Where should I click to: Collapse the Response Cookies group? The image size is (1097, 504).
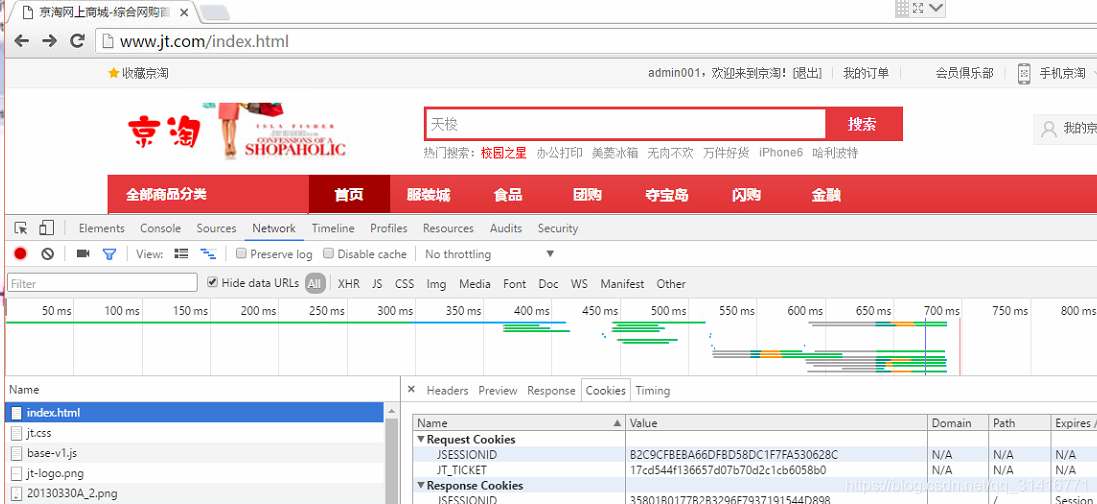pyautogui.click(x=421, y=485)
